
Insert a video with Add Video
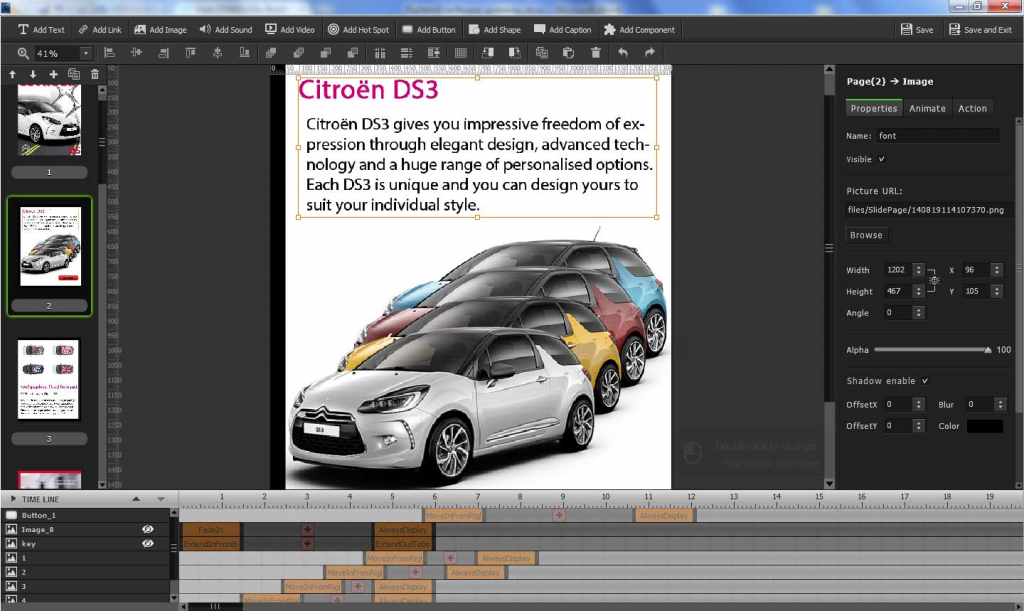coord(290,29)
